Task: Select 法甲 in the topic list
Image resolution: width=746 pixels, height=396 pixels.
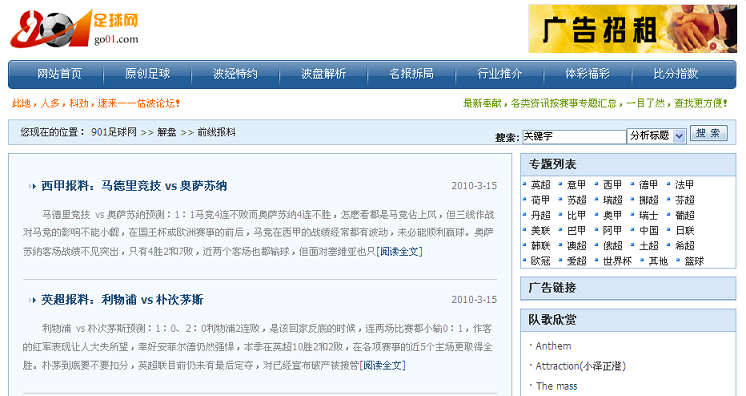Action: 685,185
